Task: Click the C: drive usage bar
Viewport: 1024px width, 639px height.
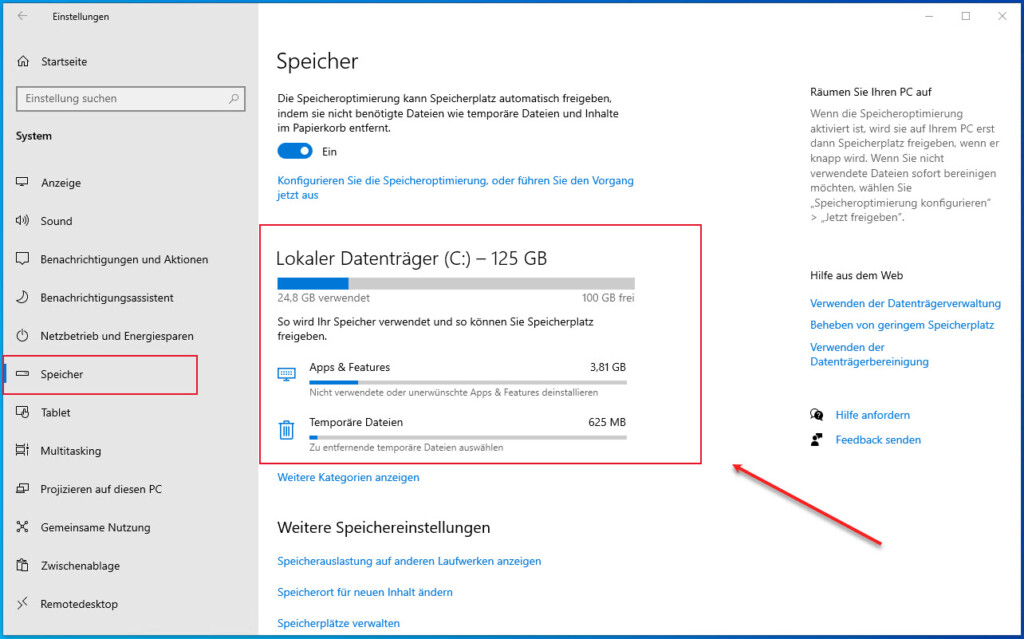Action: (x=455, y=281)
